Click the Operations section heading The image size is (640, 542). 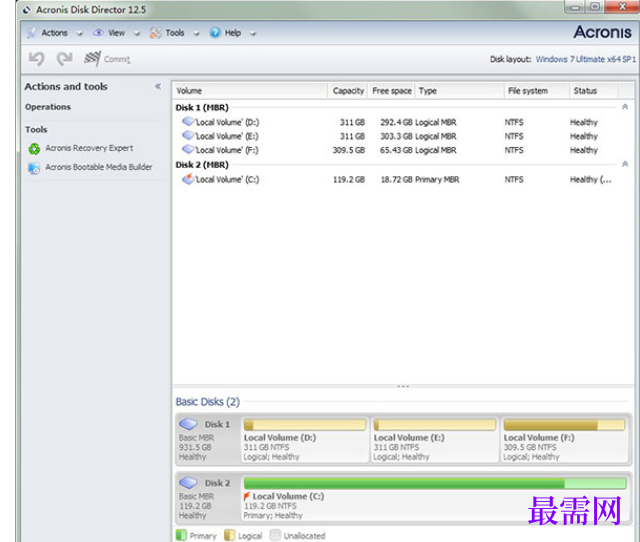point(48,107)
